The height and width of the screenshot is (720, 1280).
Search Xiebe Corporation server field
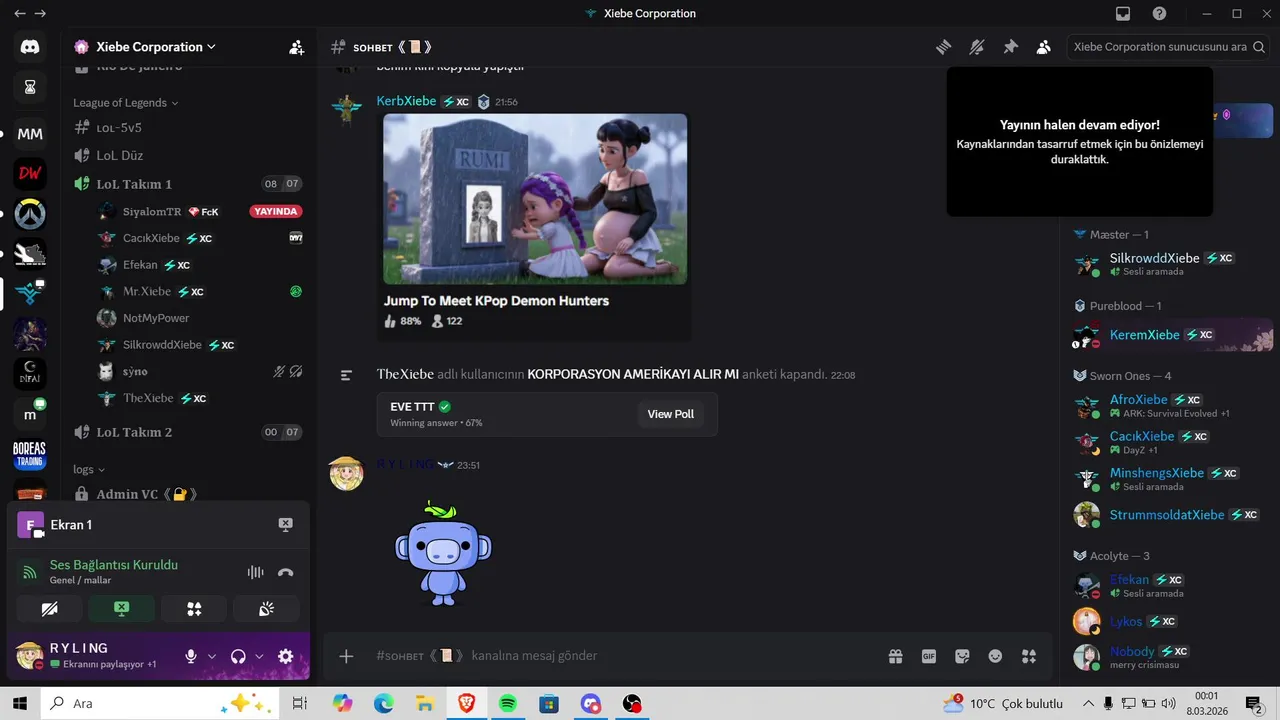[1166, 47]
